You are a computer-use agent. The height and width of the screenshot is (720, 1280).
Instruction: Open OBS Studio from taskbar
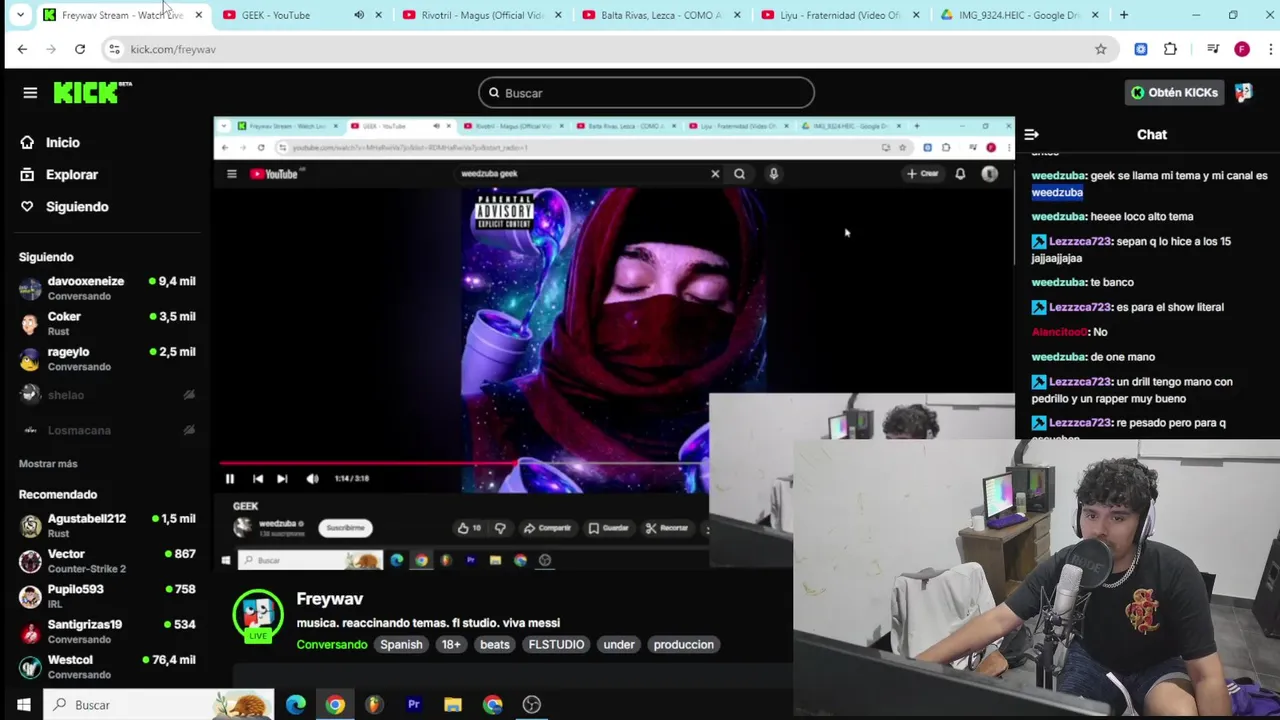click(532, 705)
